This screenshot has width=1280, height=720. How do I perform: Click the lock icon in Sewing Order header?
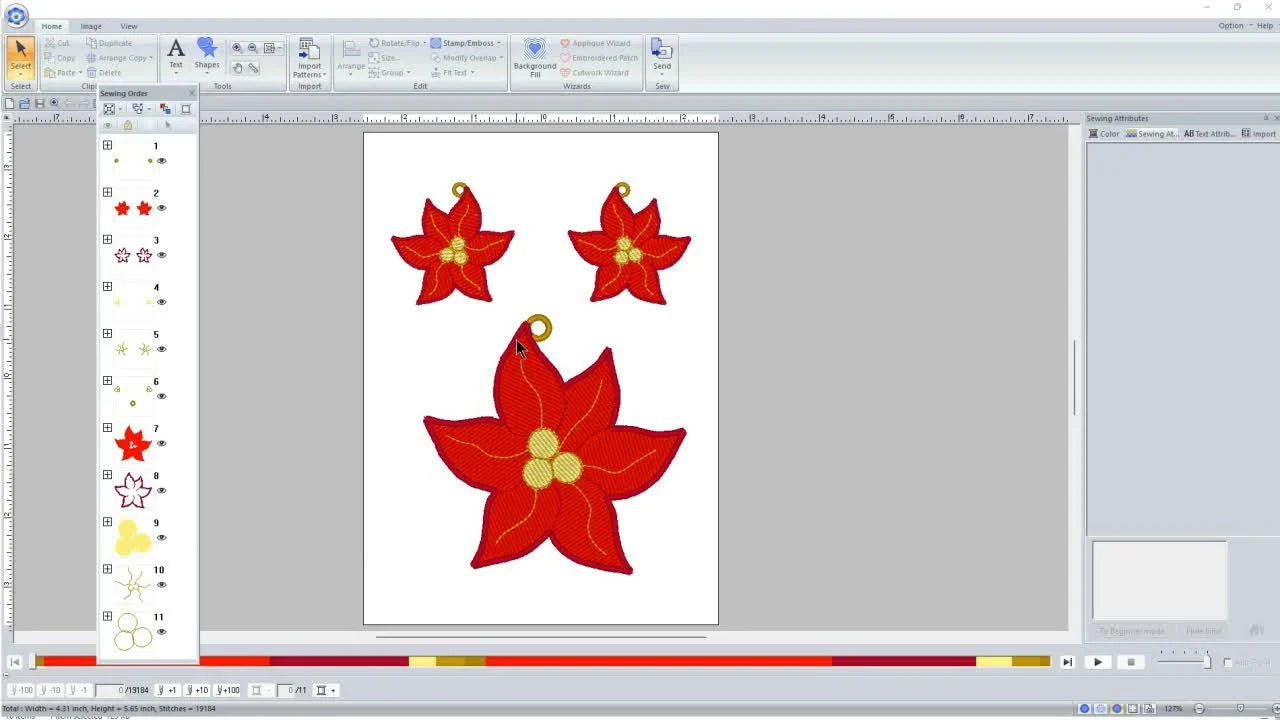(127, 125)
